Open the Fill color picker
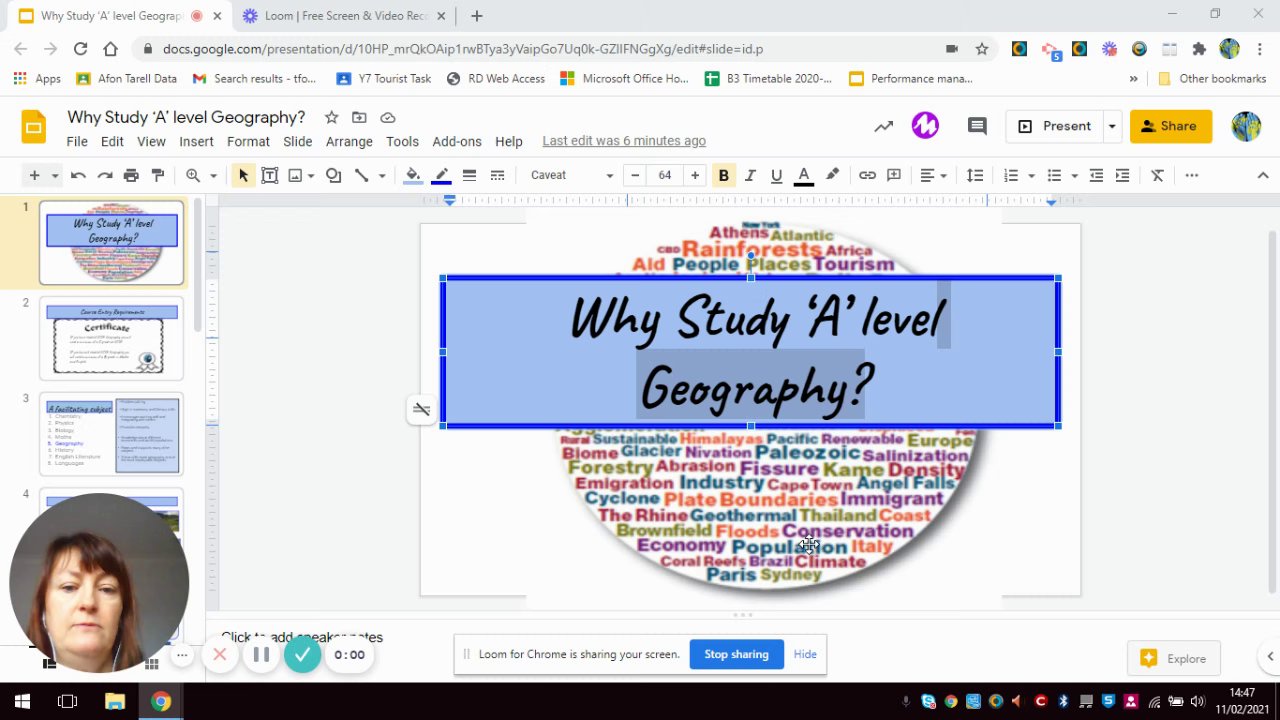The image size is (1280, 720). [412, 175]
